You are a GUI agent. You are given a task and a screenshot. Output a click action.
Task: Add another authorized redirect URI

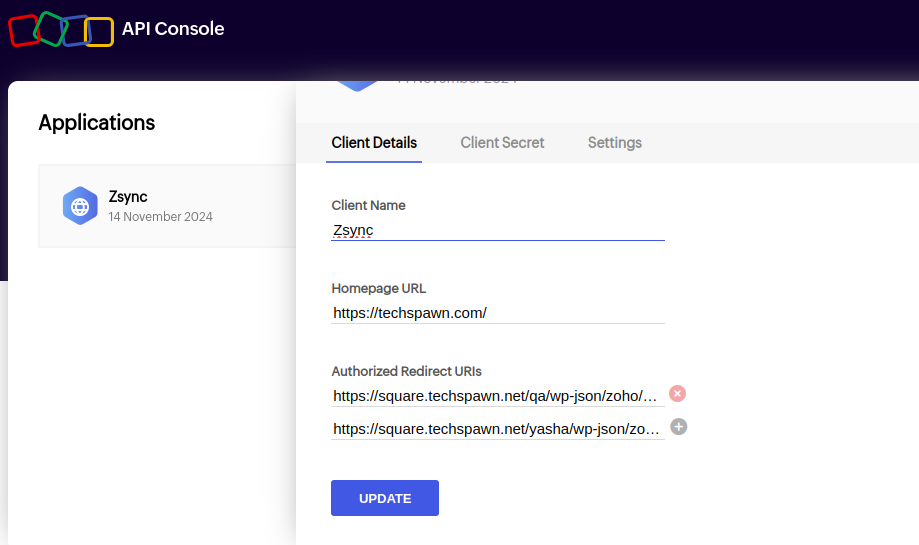[x=678, y=427]
